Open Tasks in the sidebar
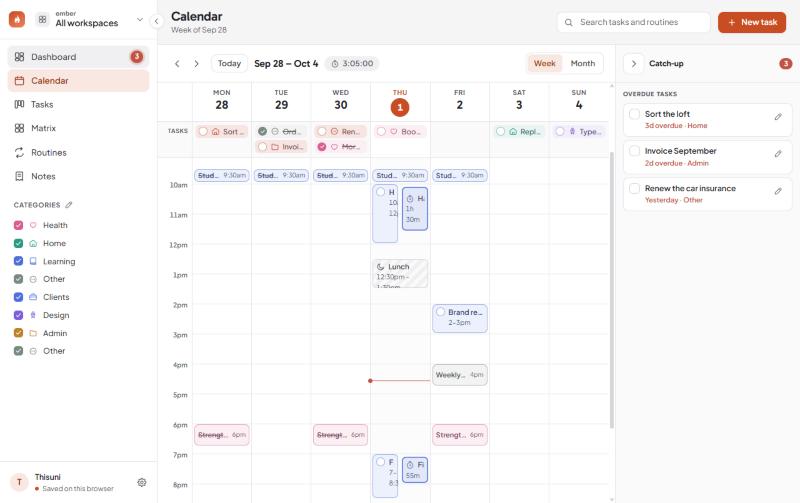 78,105
